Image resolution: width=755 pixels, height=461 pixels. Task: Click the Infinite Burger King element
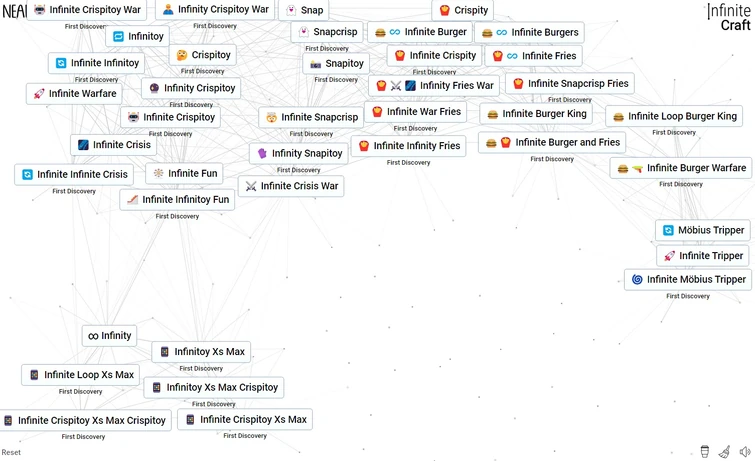pyautogui.click(x=536, y=114)
